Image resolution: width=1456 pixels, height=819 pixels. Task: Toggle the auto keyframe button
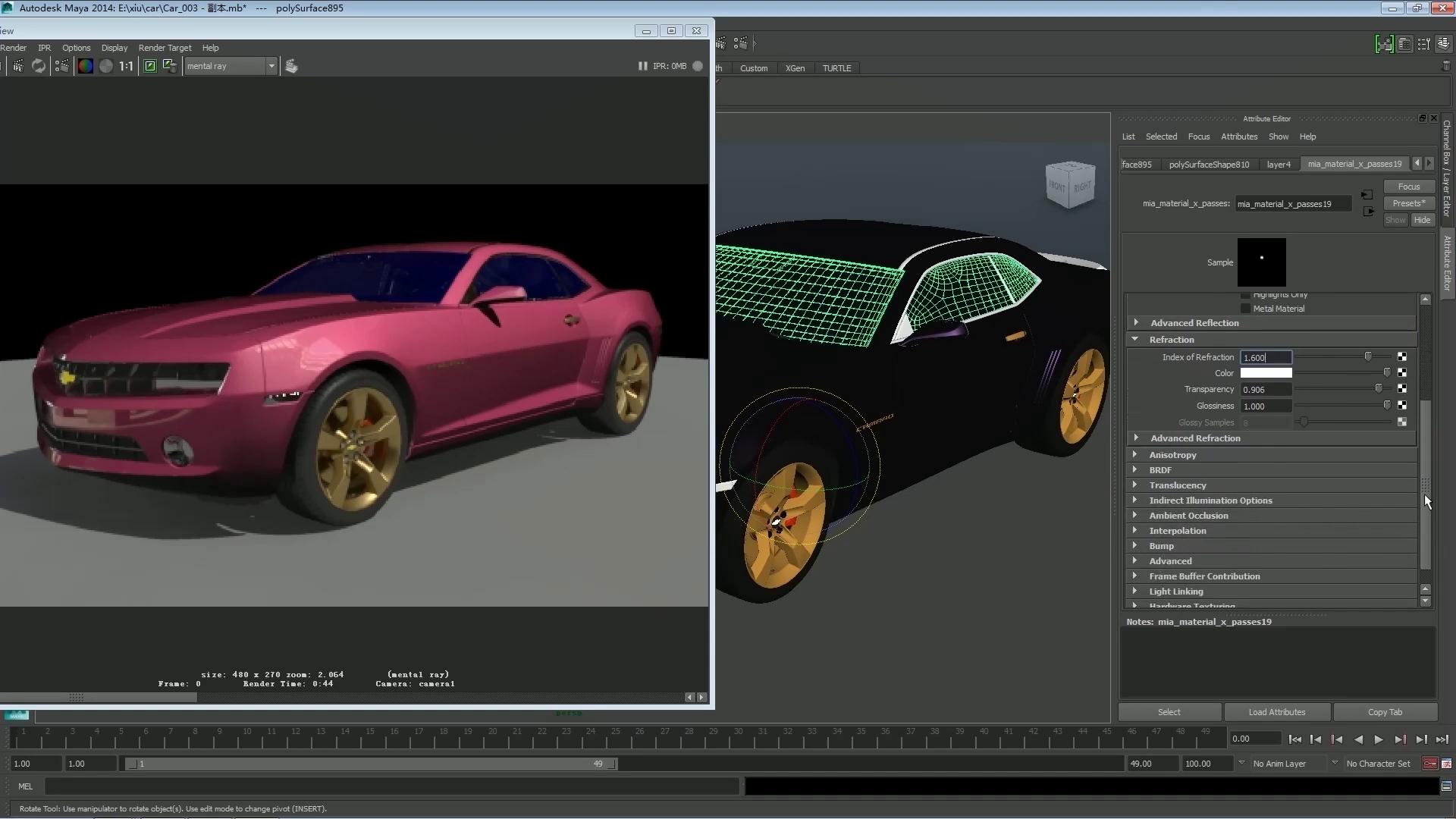pos(1429,764)
